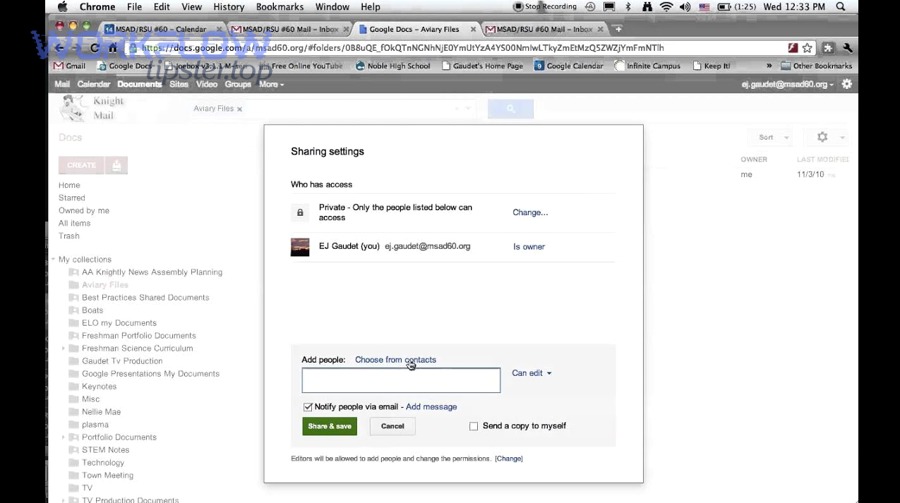Click Stop Recording in menu bar
Image resolution: width=900 pixels, height=503 pixels.
(x=545, y=7)
